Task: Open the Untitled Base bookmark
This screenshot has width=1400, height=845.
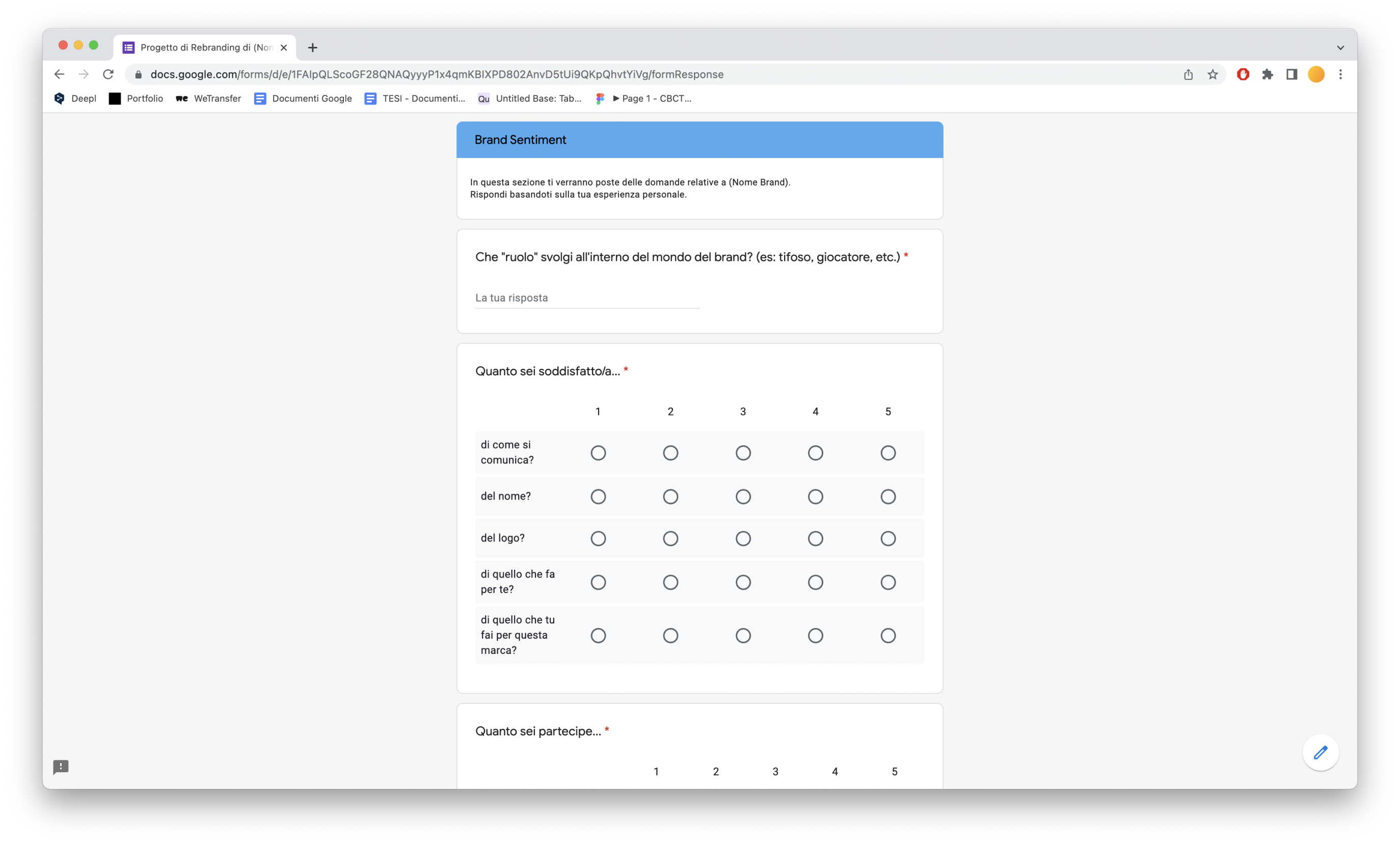Action: [529, 98]
